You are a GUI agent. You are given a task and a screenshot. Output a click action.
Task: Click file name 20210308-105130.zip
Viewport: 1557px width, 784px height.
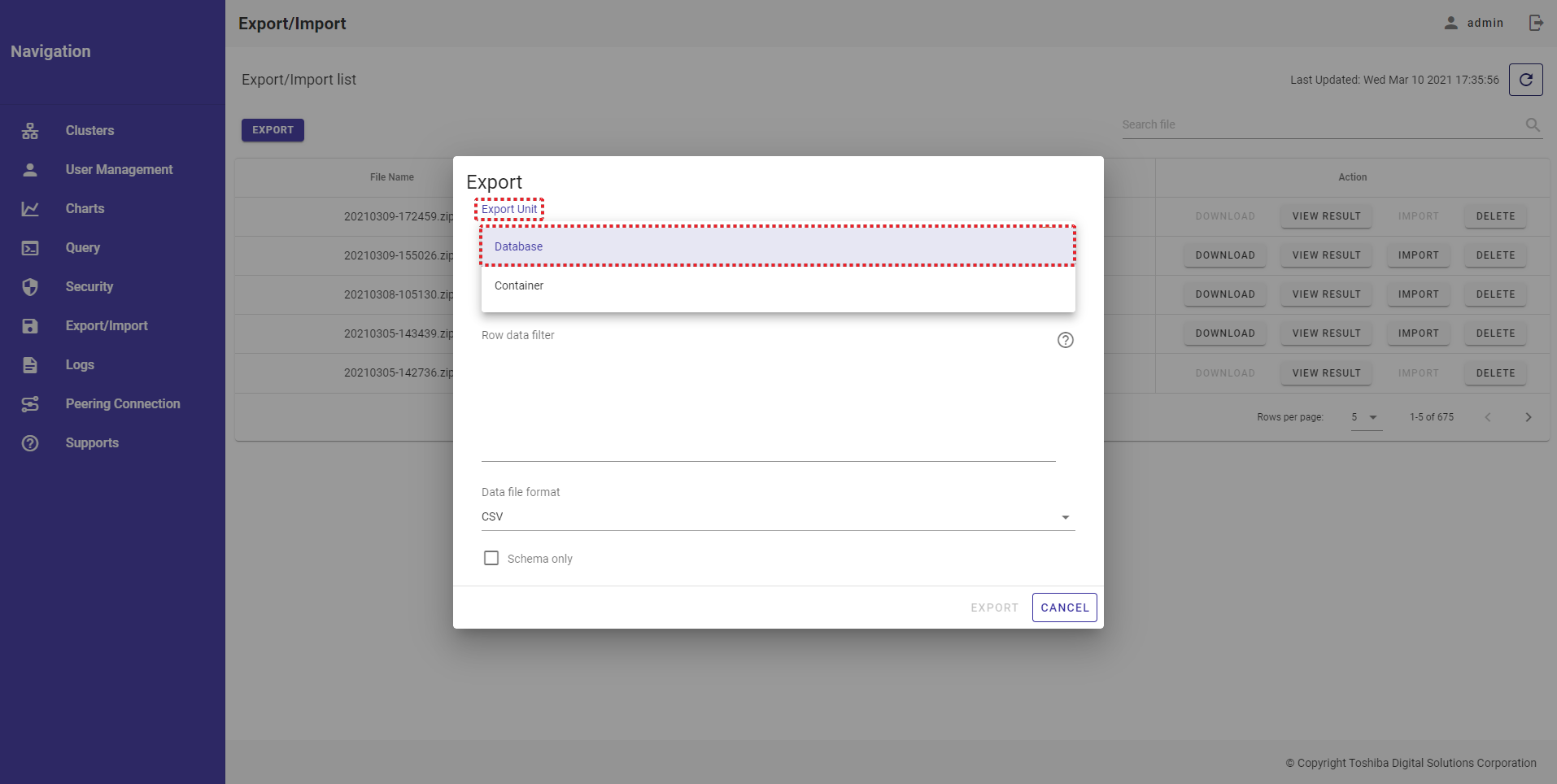coord(398,294)
